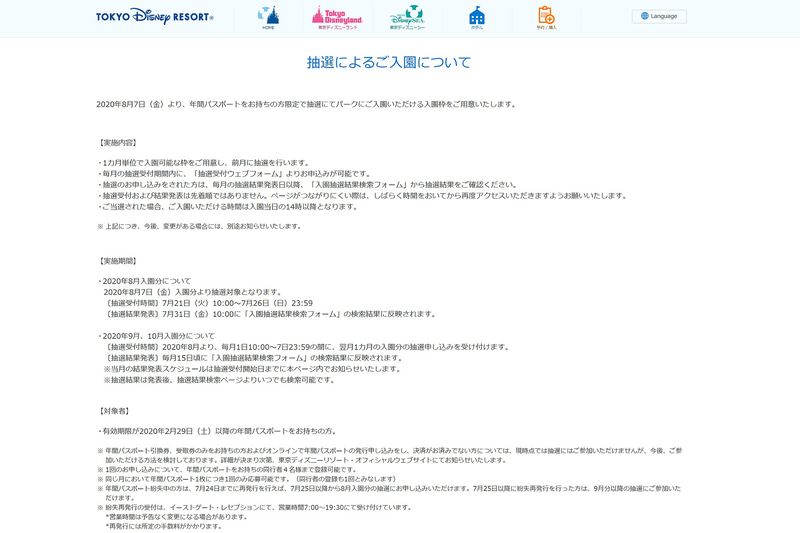The height and width of the screenshot is (533, 800).
Task: Click the line 7月31日（金）10:00に result announcement
Action: [270, 314]
